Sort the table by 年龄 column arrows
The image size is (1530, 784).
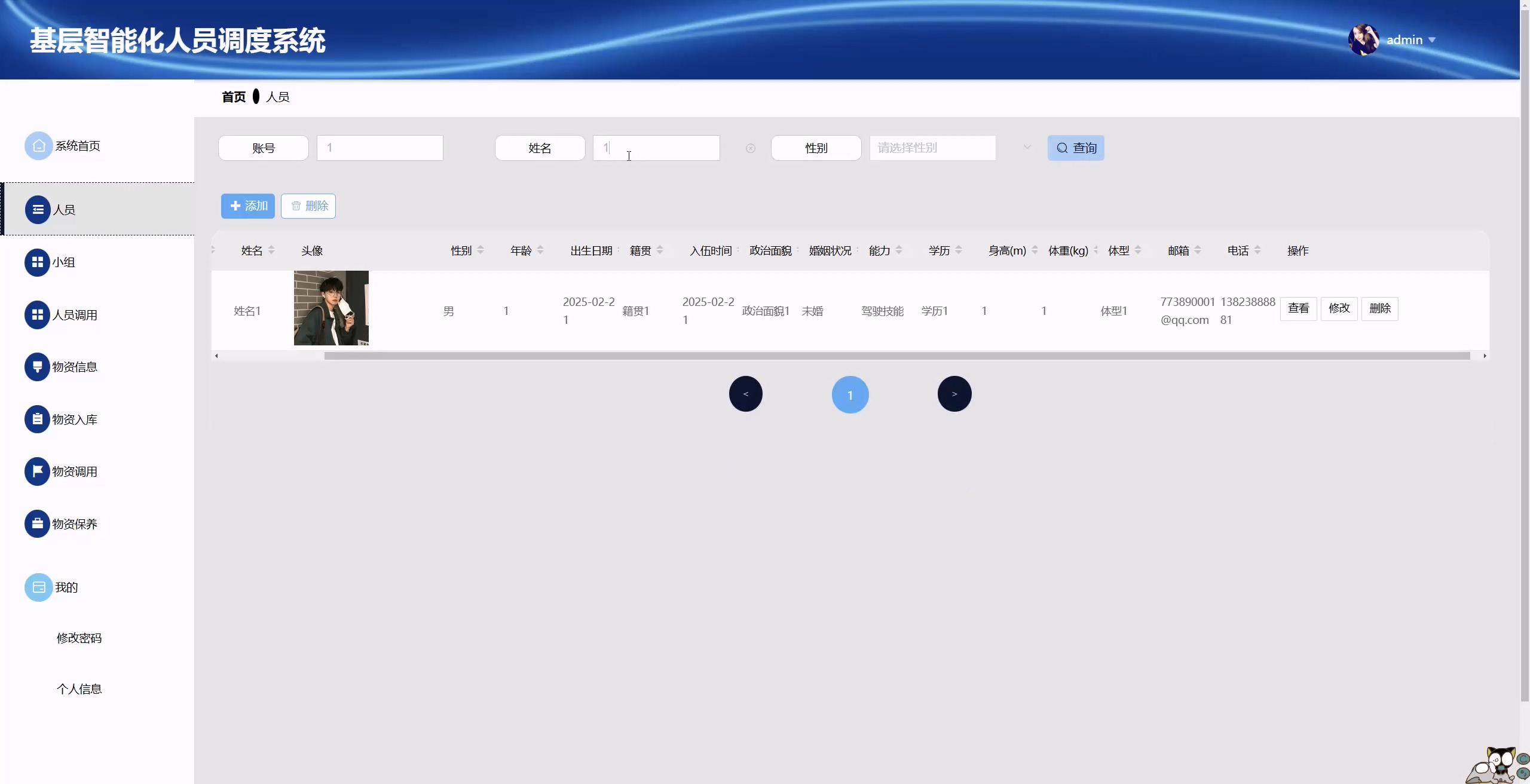click(540, 250)
